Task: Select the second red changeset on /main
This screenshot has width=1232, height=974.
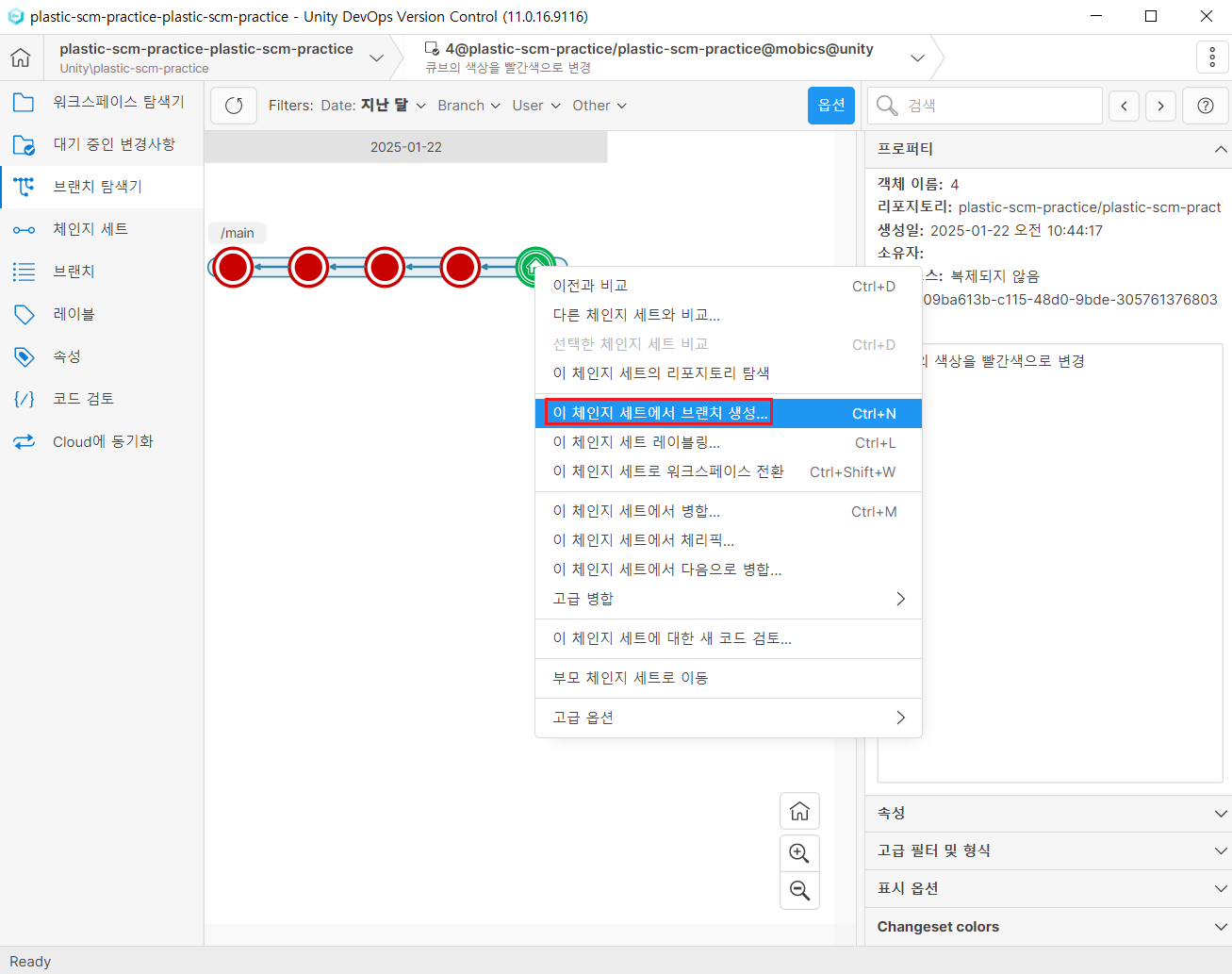Action: pyautogui.click(x=308, y=268)
